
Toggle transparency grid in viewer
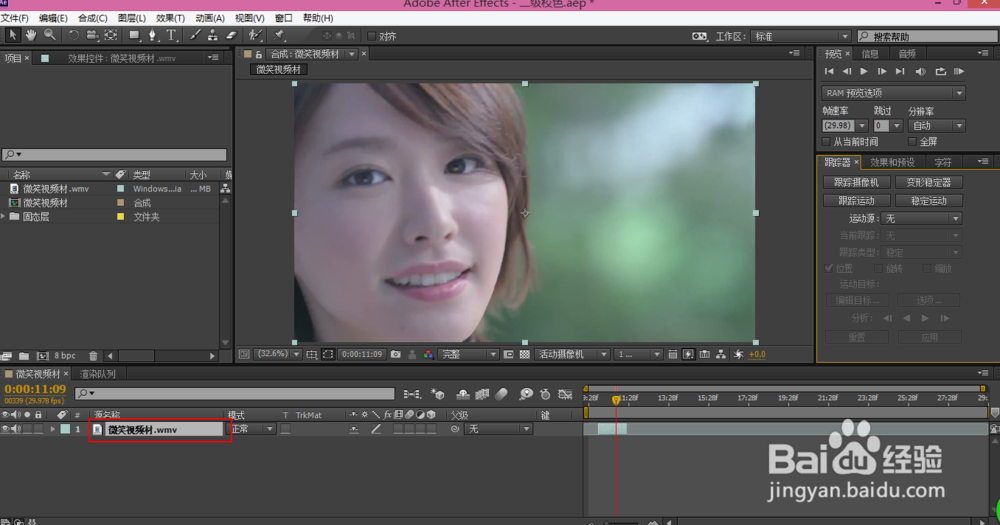point(524,354)
